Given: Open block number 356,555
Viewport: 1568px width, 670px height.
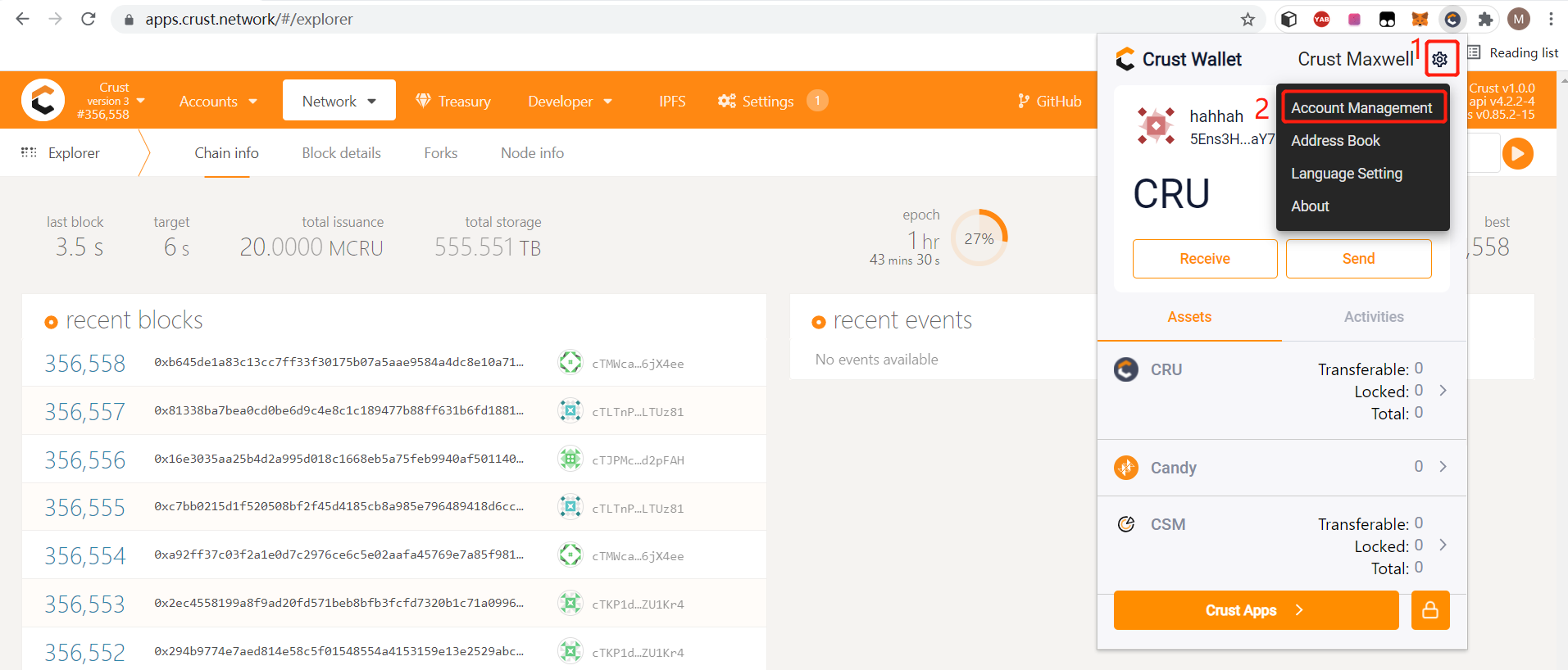Looking at the screenshot, I should (84, 508).
